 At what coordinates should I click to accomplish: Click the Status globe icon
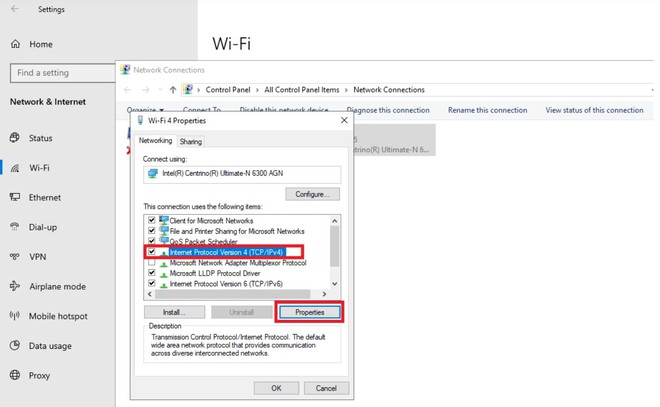15,138
